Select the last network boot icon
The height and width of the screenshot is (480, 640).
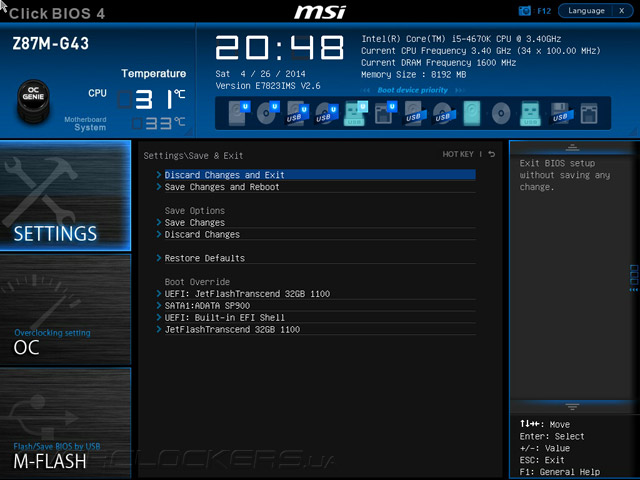tap(589, 113)
